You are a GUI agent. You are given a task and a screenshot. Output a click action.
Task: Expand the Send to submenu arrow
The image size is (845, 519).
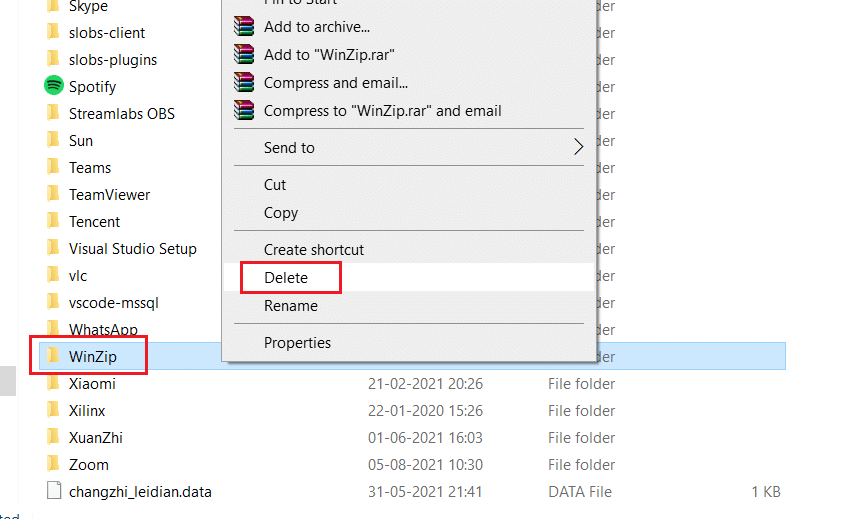coord(577,148)
